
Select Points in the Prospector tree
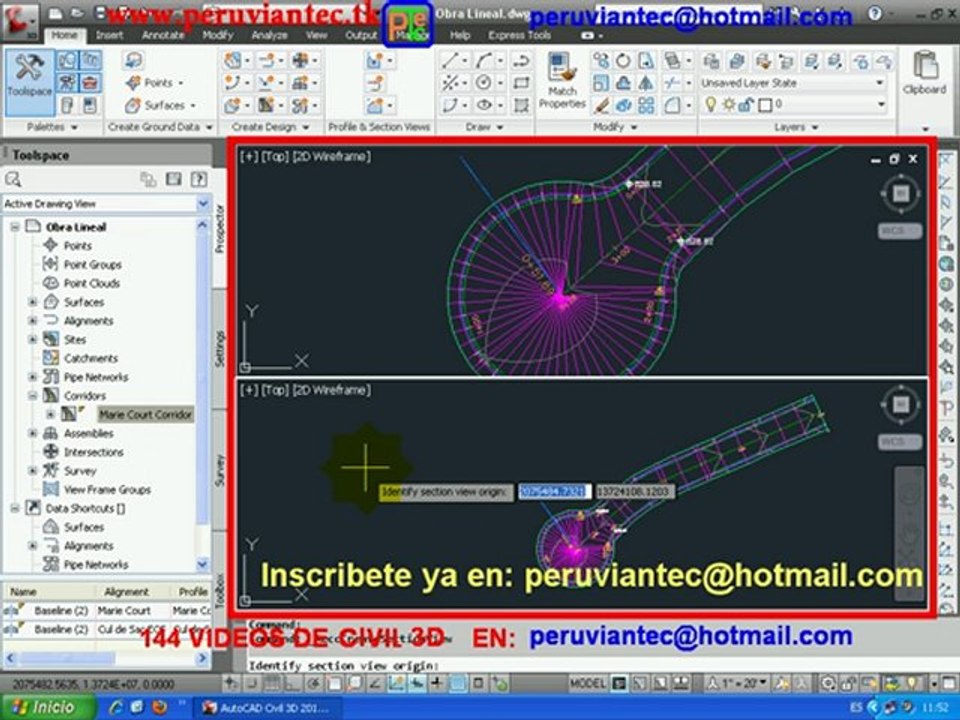click(78, 246)
